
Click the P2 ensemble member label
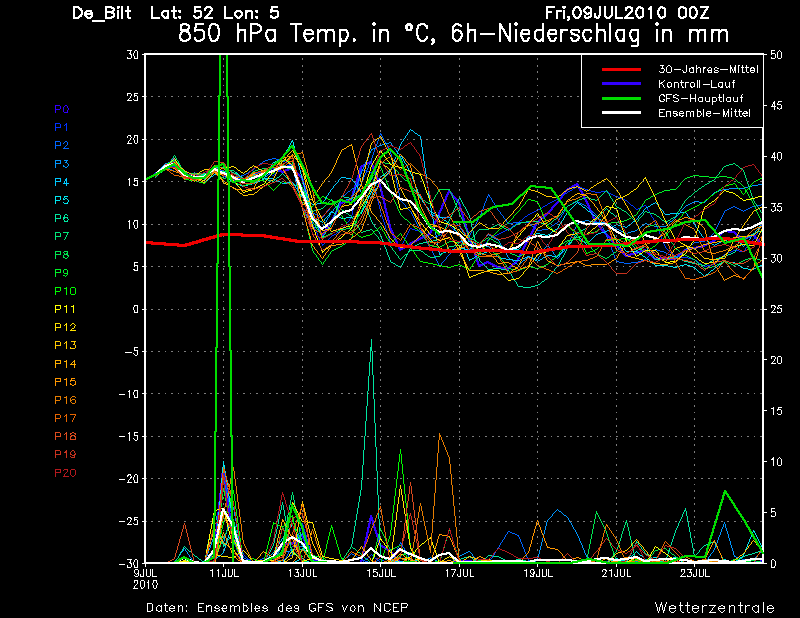[x=62, y=145]
